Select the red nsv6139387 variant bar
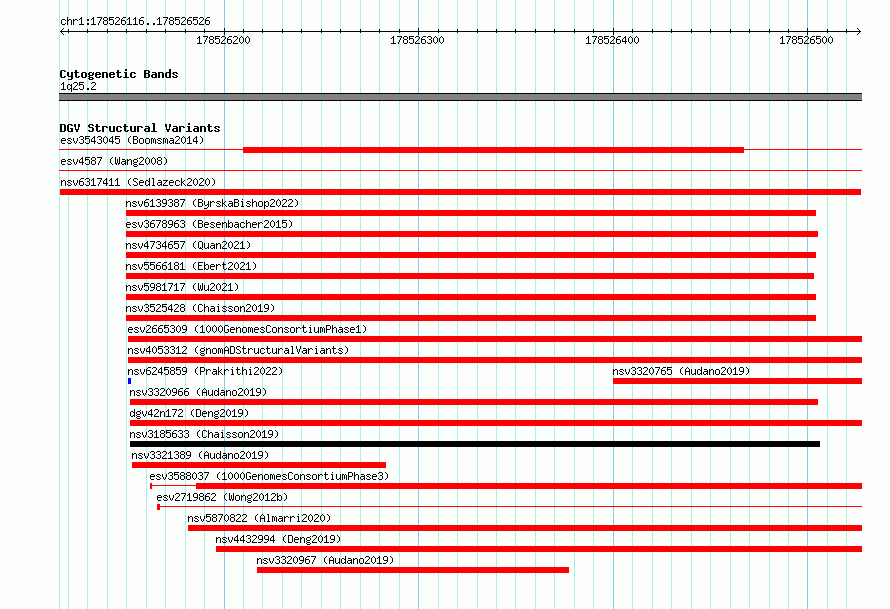The width and height of the screenshot is (890, 609). coord(471,213)
